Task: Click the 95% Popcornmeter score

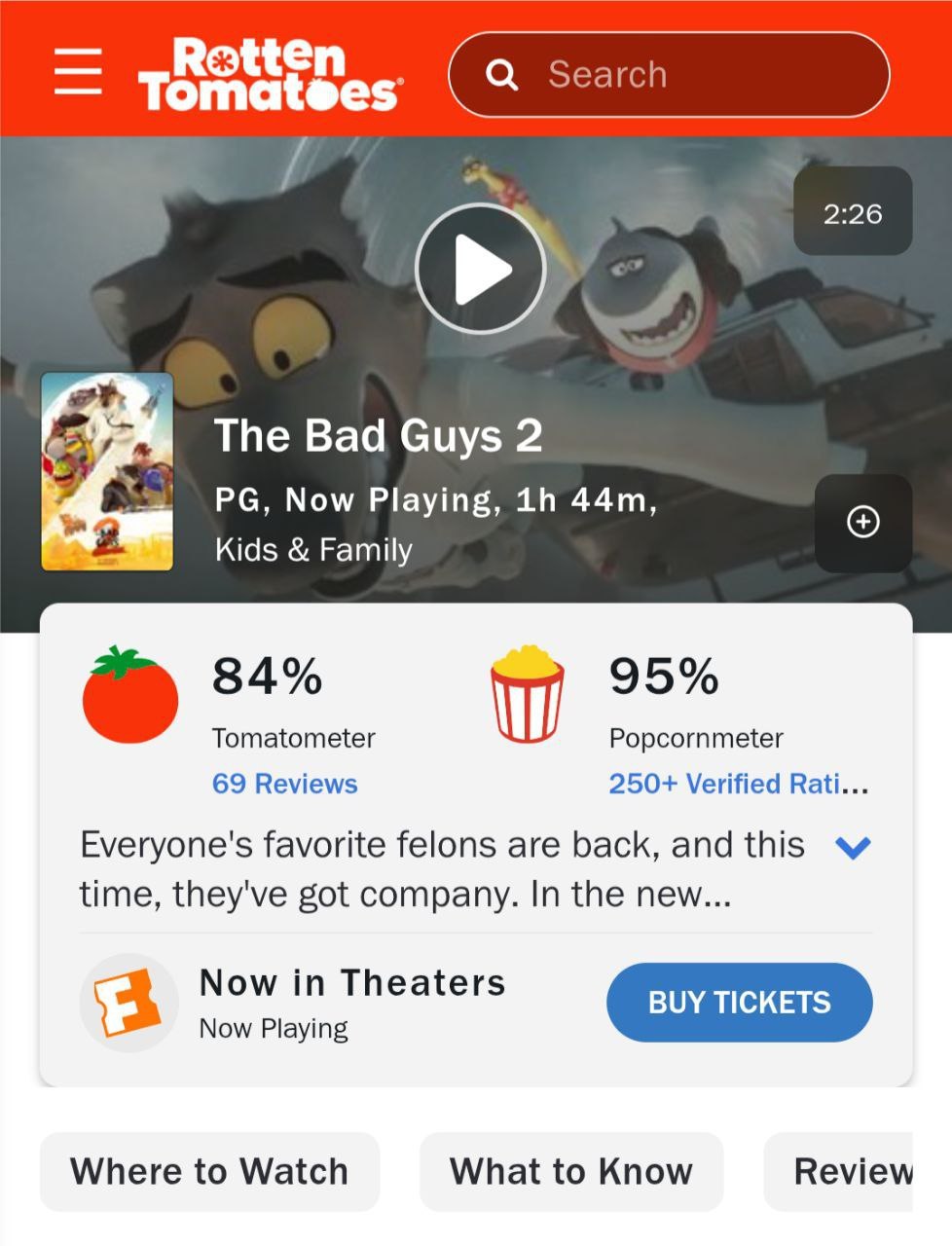Action: tap(664, 676)
